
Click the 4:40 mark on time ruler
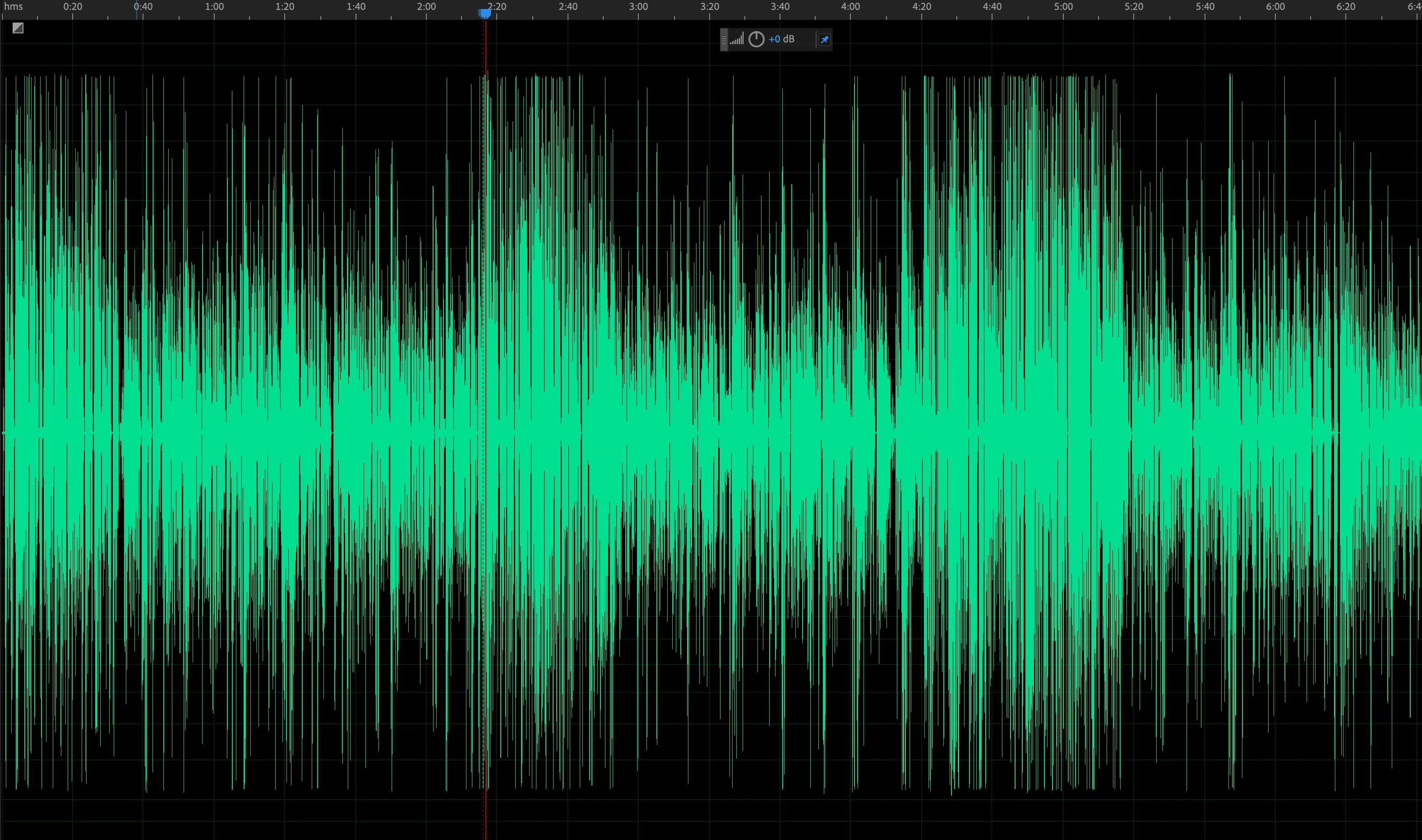(x=992, y=7)
